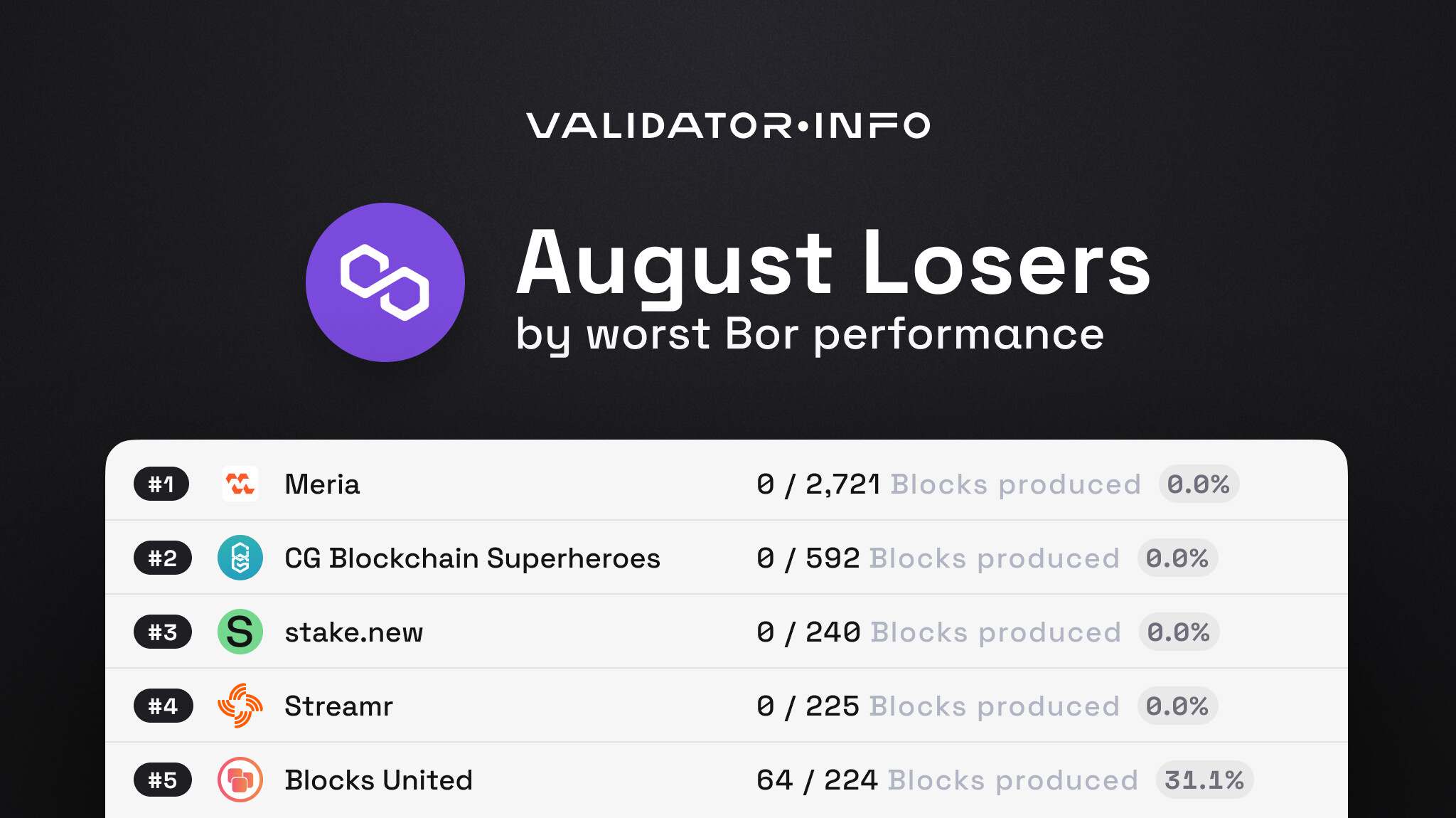Click the Meria validator logo

(x=240, y=484)
